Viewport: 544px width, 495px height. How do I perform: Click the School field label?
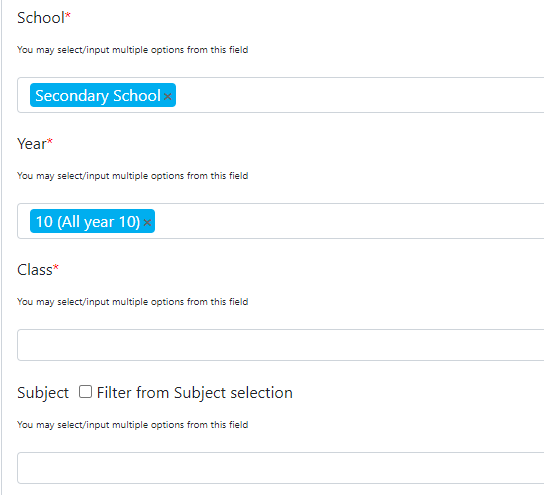[41, 18]
